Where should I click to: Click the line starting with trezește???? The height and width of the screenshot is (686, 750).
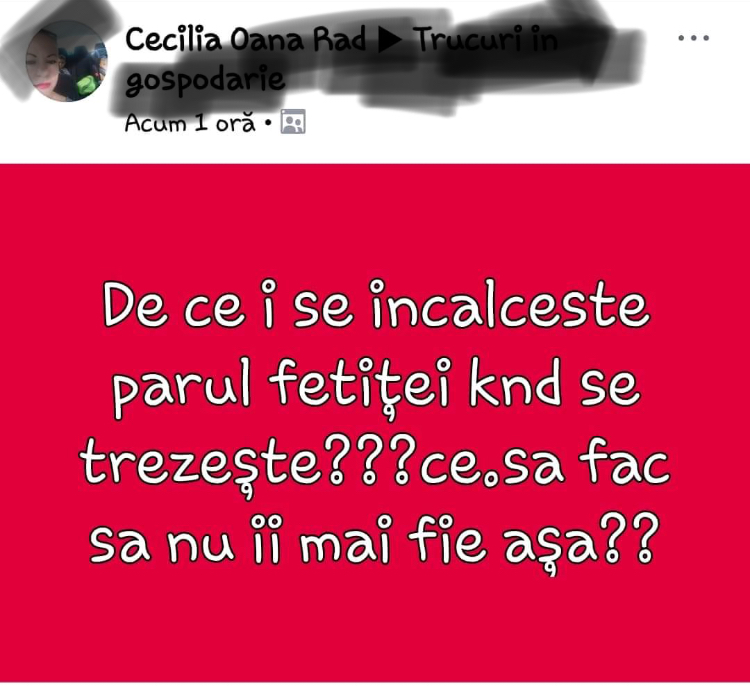point(375,463)
